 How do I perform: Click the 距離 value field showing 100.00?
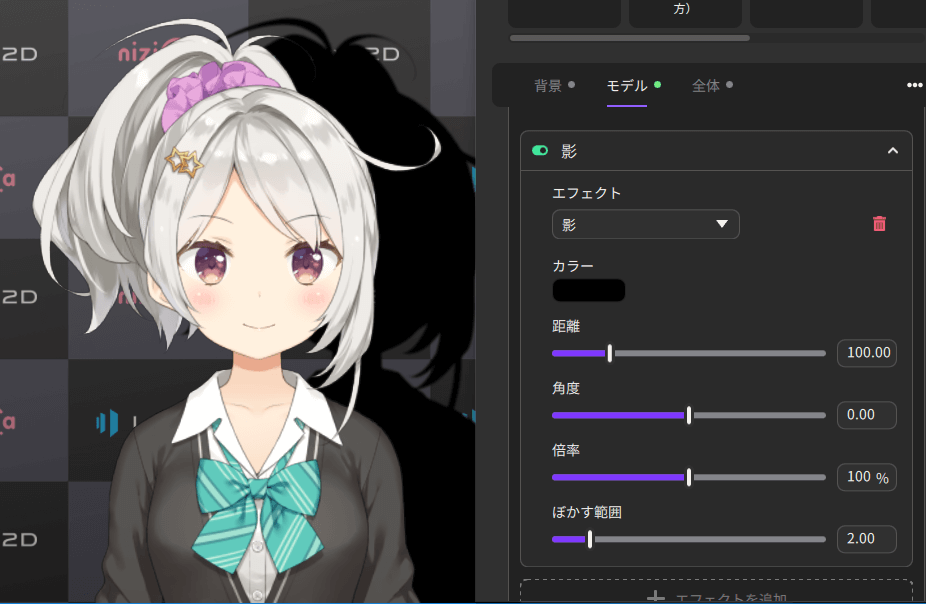pyautogui.click(x=866, y=353)
